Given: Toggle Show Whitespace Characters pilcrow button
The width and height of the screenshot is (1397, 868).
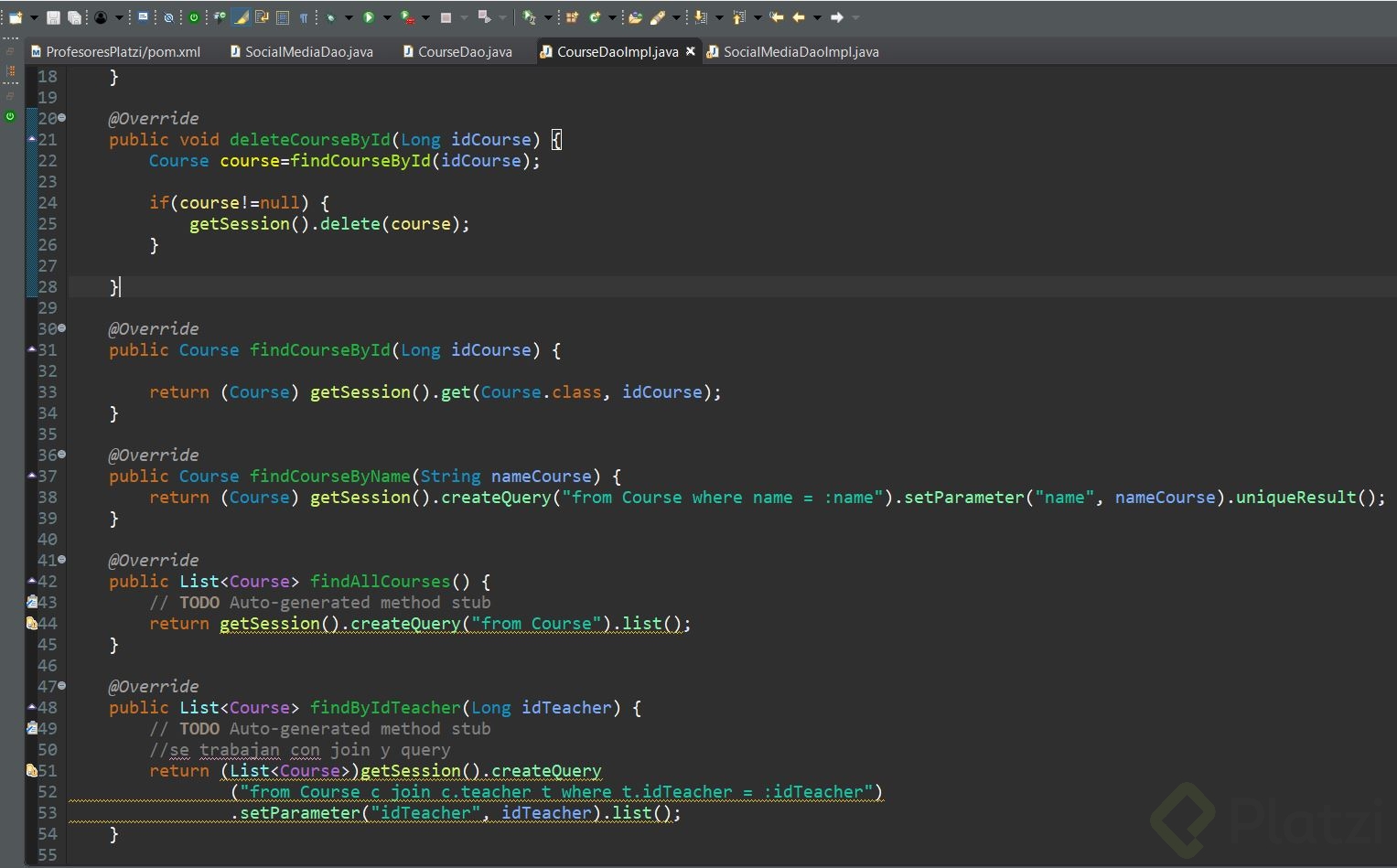Looking at the screenshot, I should pos(304,17).
